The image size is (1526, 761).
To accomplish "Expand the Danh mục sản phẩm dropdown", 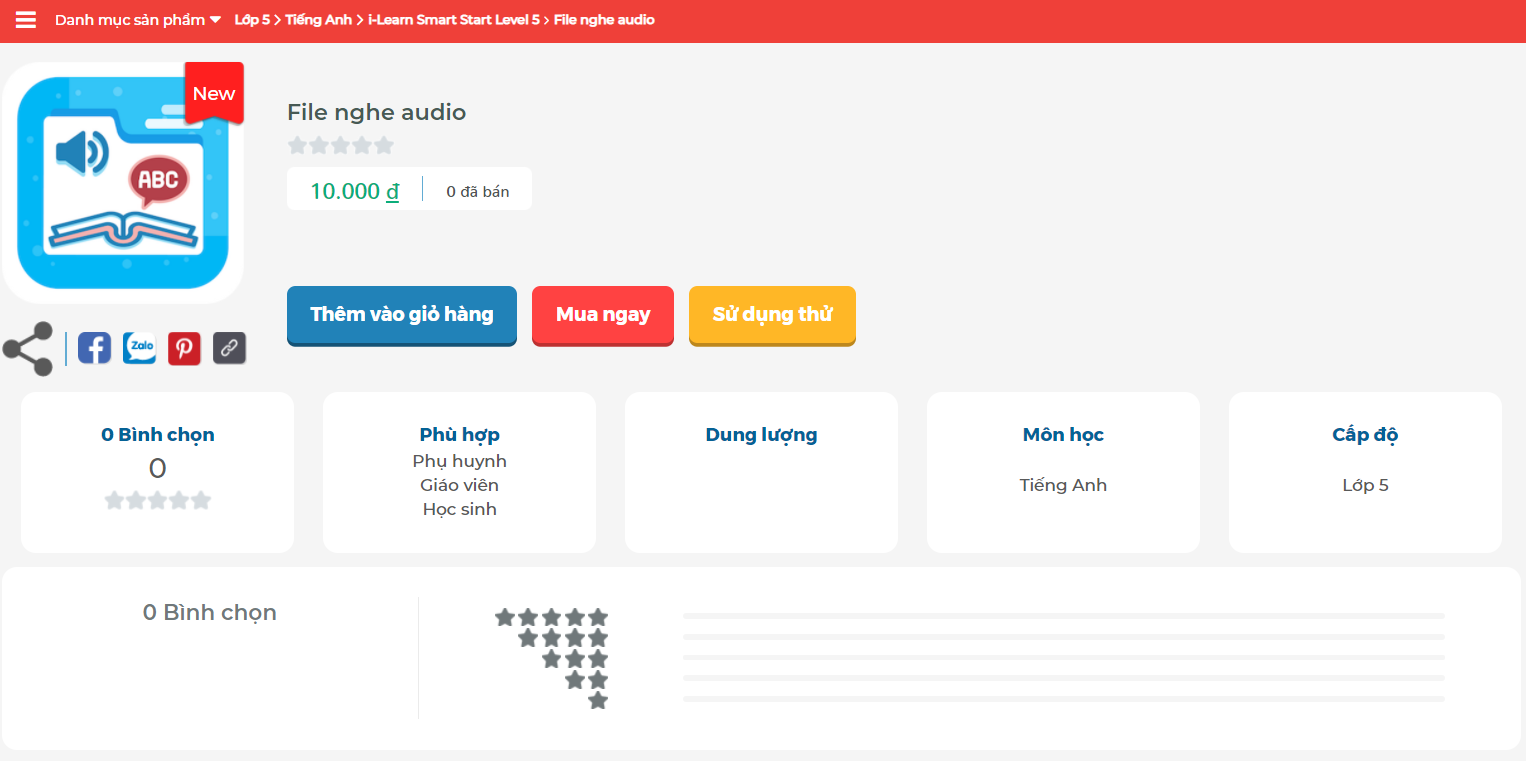I will pos(138,20).
